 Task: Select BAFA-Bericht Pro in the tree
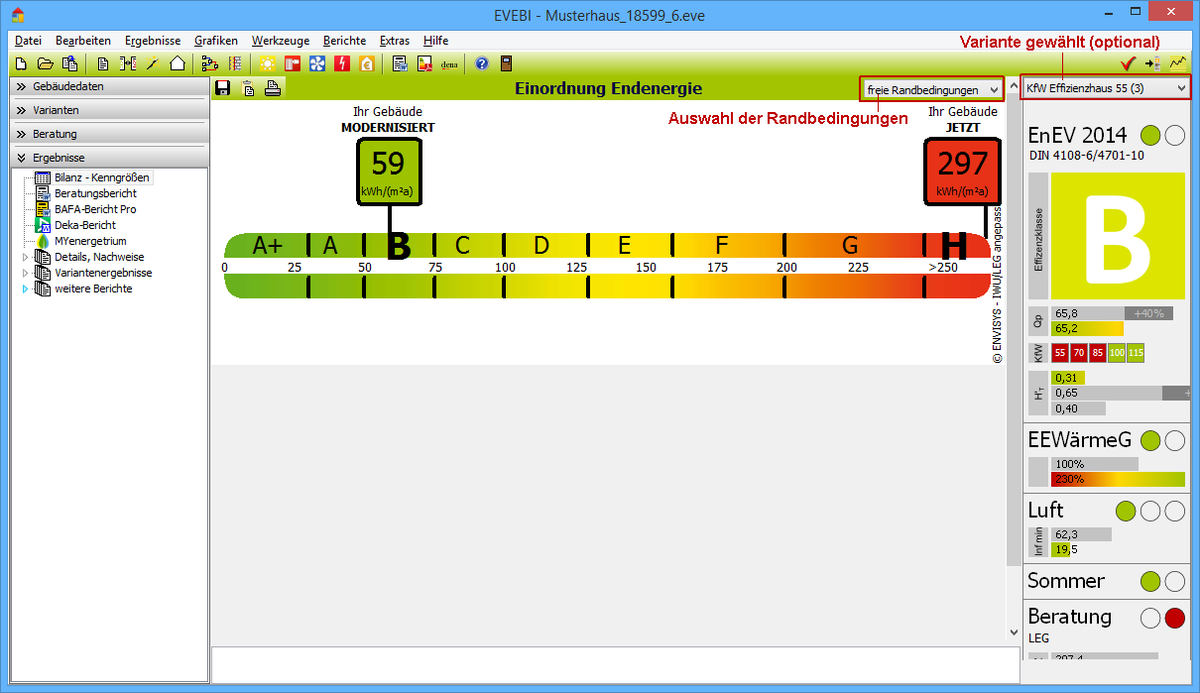click(96, 209)
